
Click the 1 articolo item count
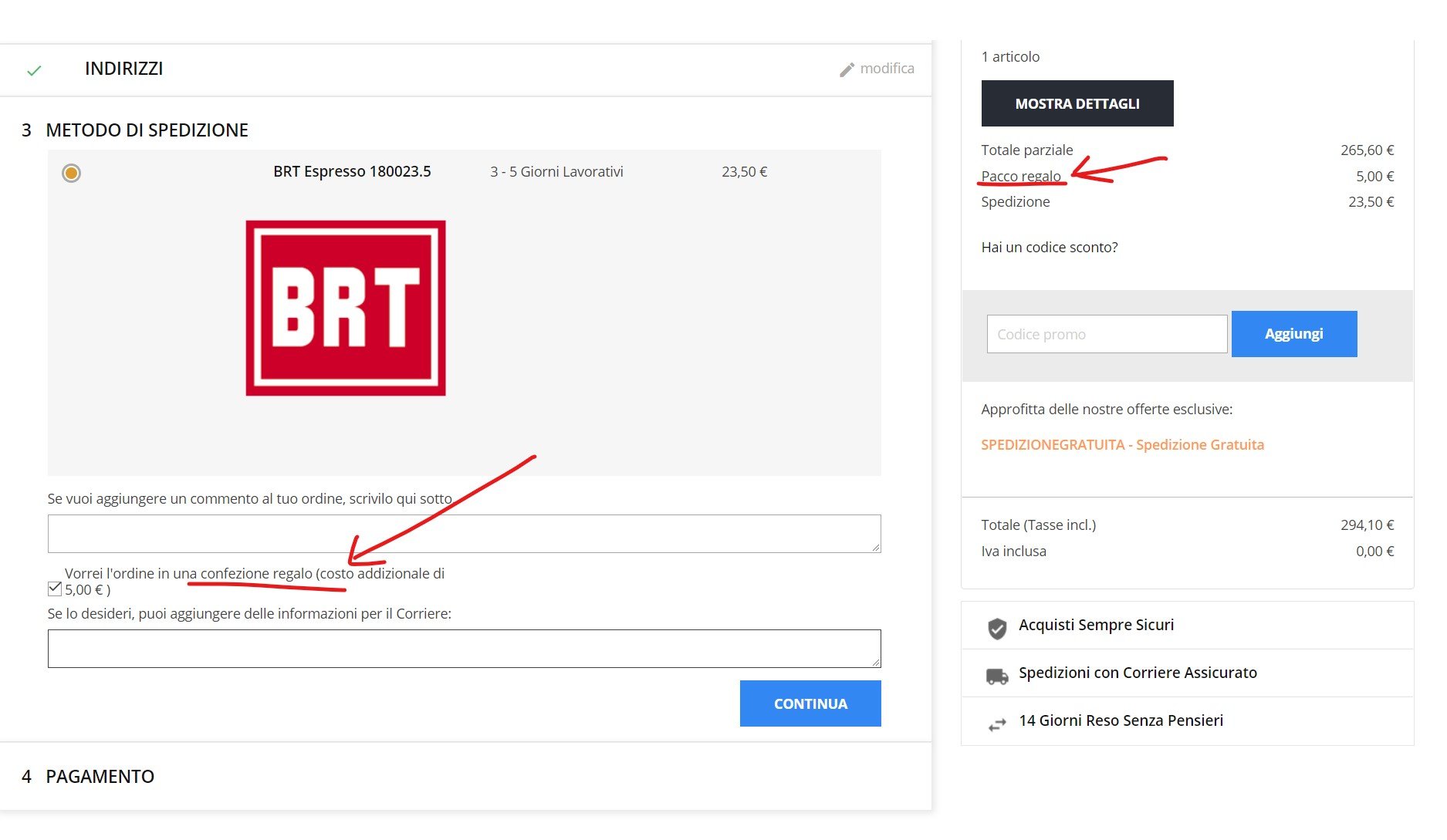point(1010,56)
